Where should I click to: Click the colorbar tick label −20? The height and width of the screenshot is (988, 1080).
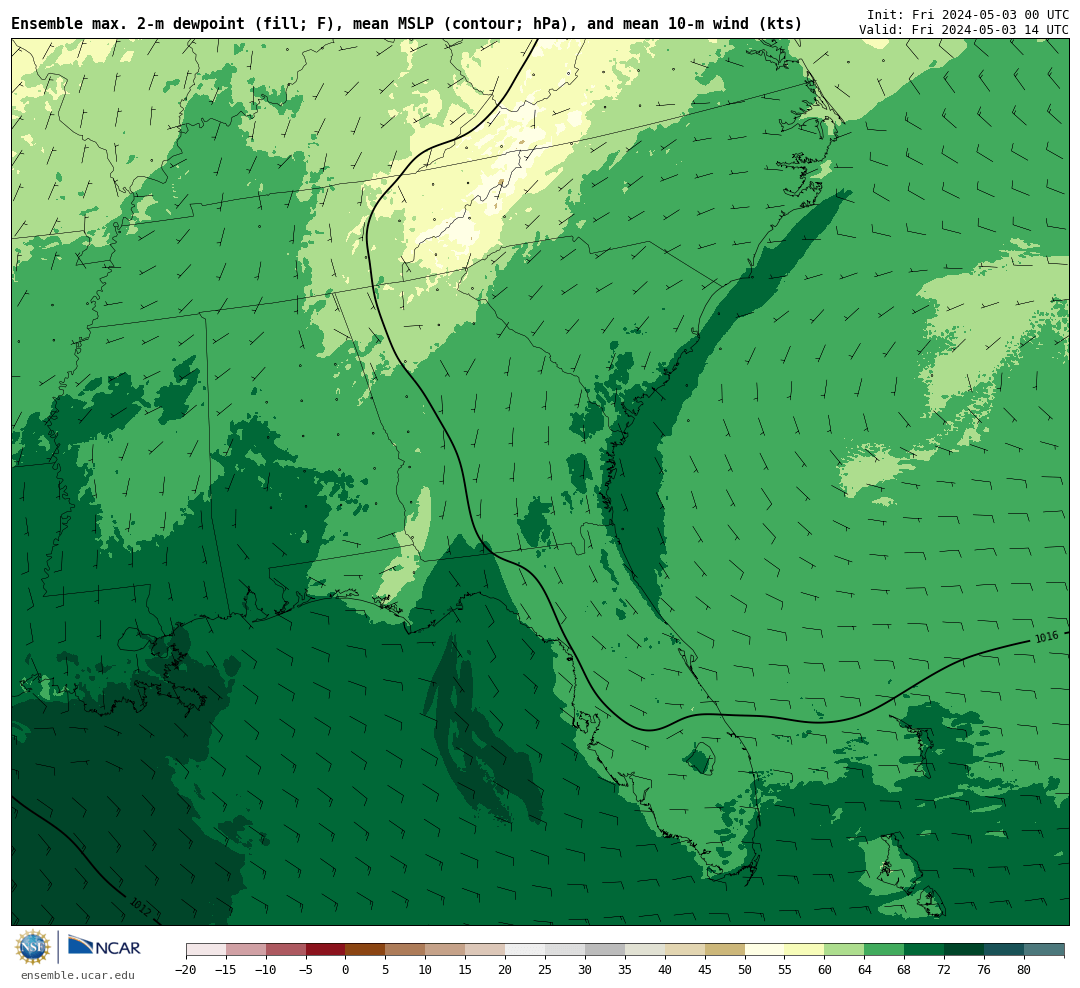pyautogui.click(x=186, y=969)
